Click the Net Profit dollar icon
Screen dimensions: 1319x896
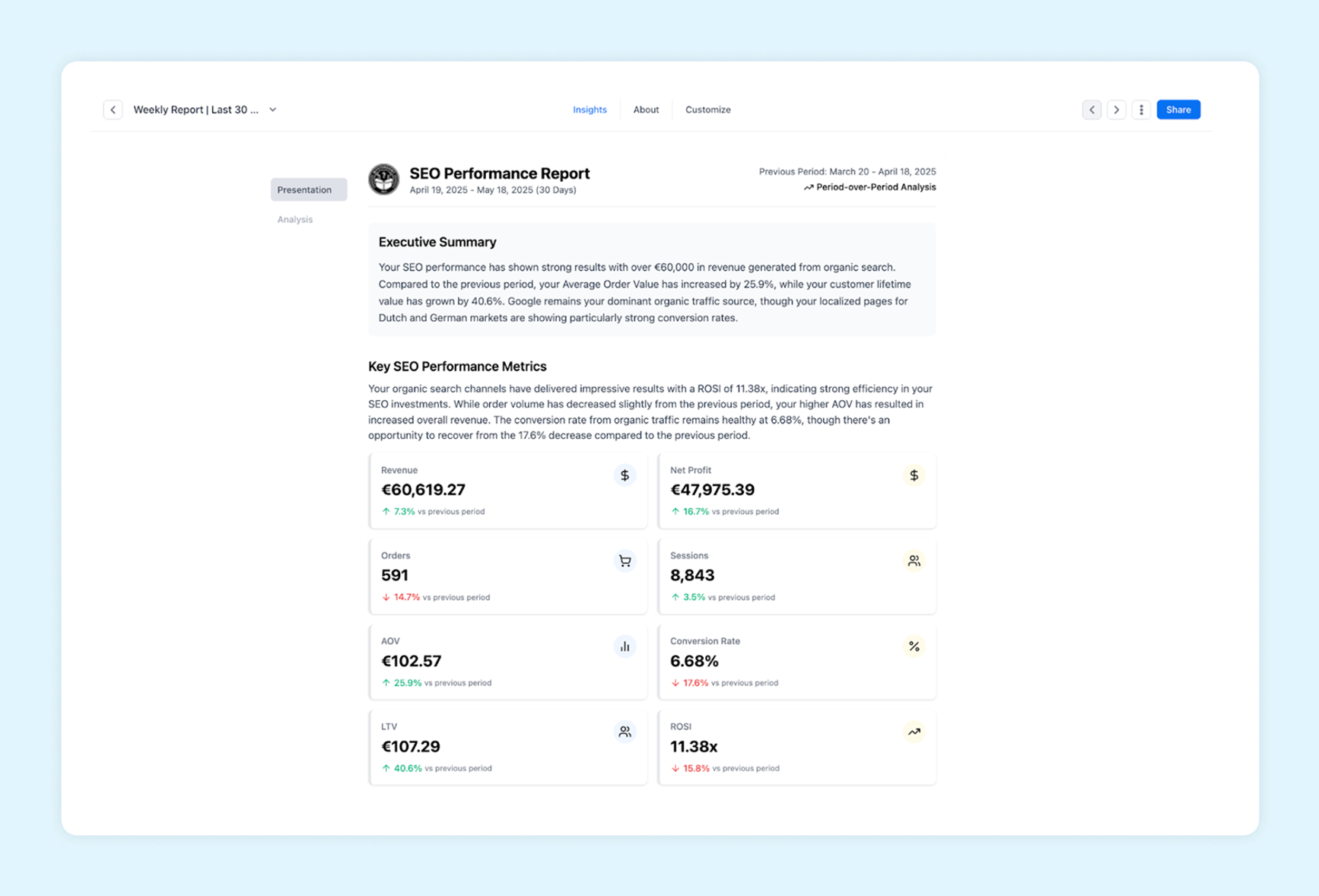pyautogui.click(x=914, y=475)
